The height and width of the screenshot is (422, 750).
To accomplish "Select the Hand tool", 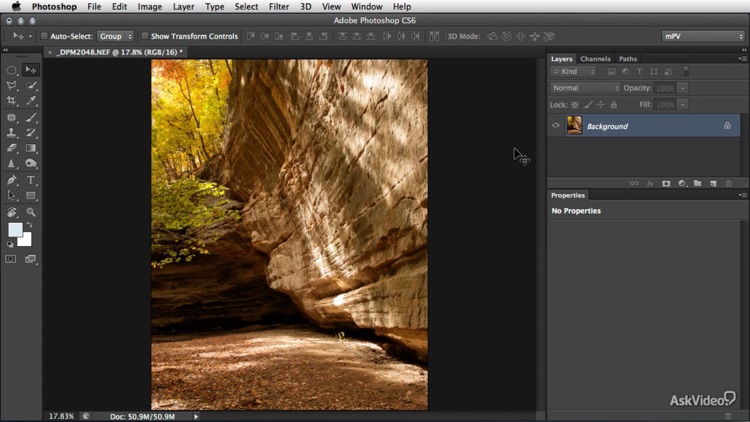I will tap(11, 212).
